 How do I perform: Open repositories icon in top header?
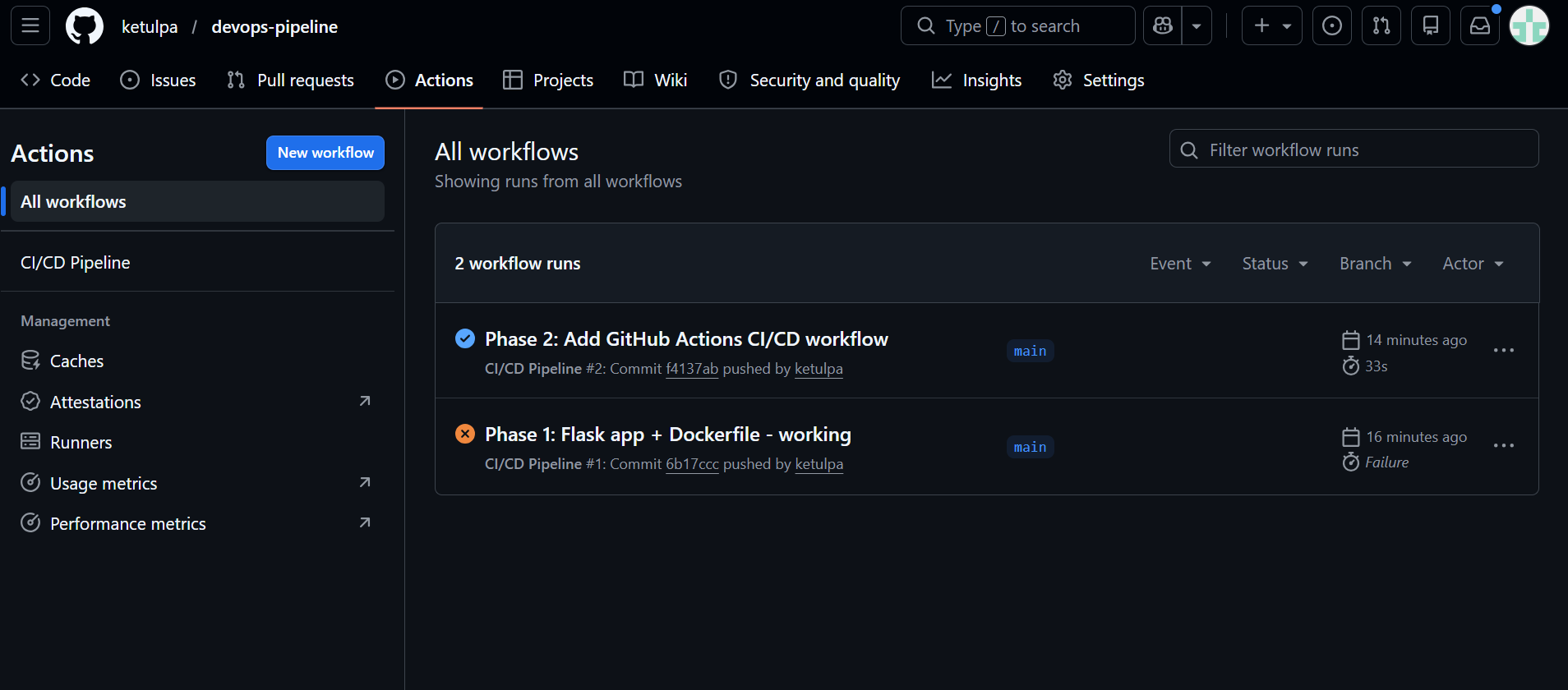(x=1431, y=25)
